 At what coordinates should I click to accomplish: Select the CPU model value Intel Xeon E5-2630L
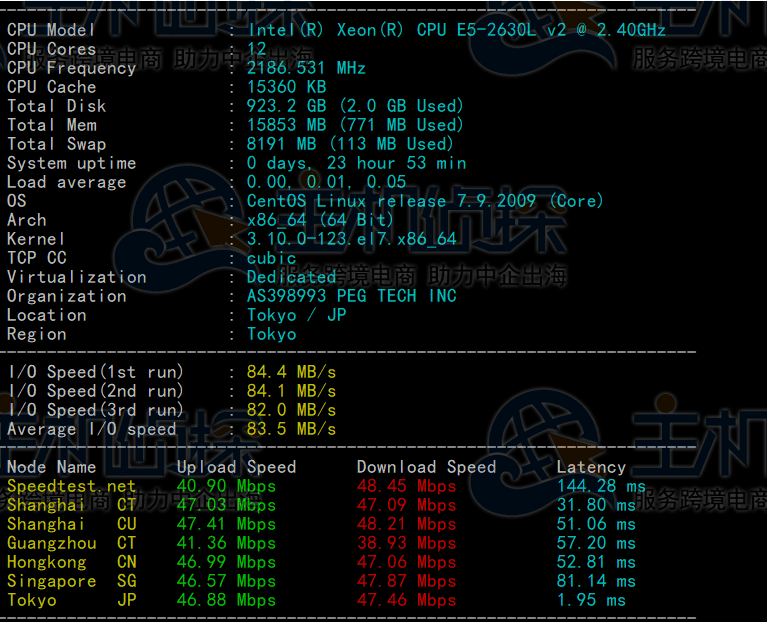coord(456,30)
